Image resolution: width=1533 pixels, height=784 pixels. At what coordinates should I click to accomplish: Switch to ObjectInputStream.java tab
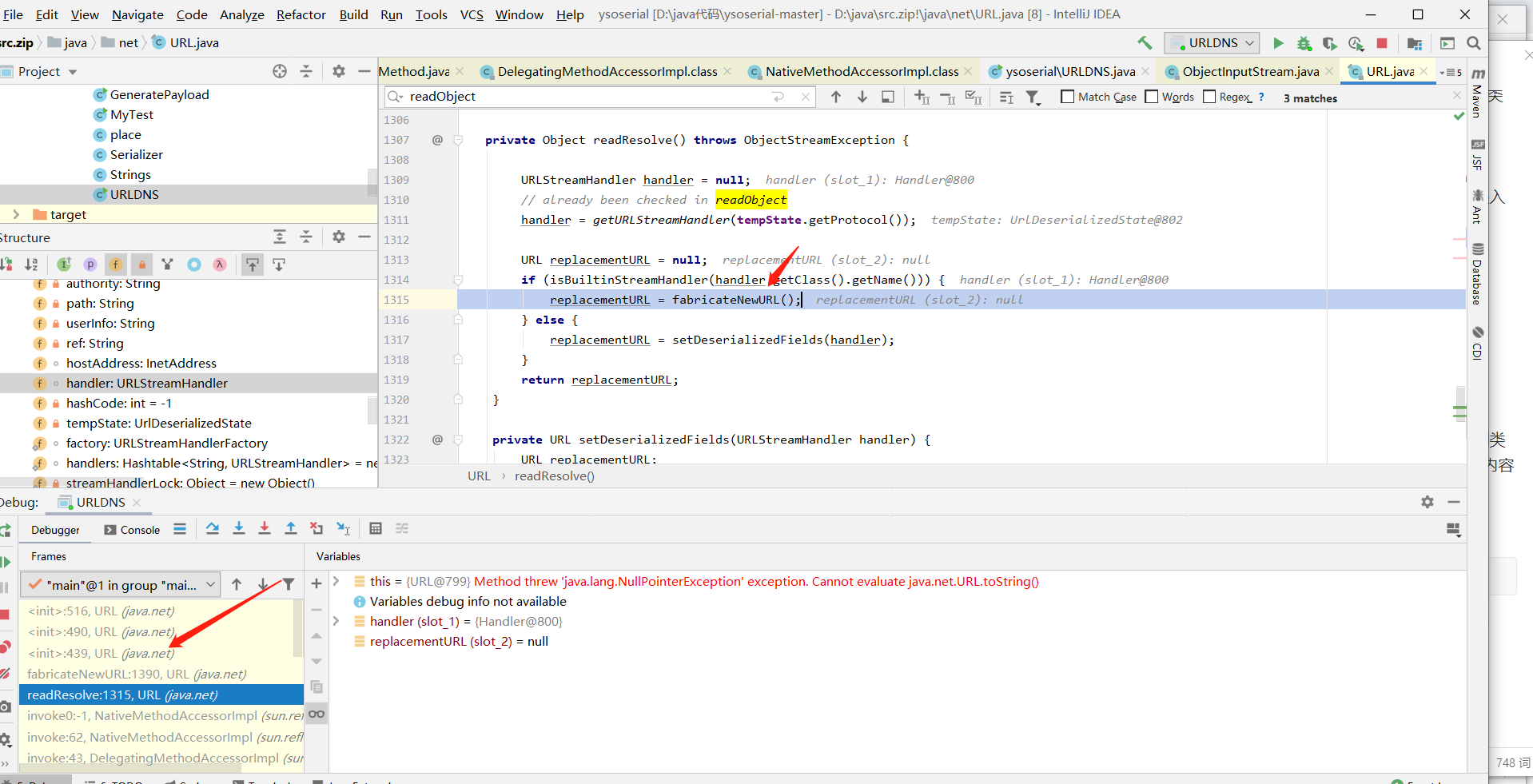1250,72
